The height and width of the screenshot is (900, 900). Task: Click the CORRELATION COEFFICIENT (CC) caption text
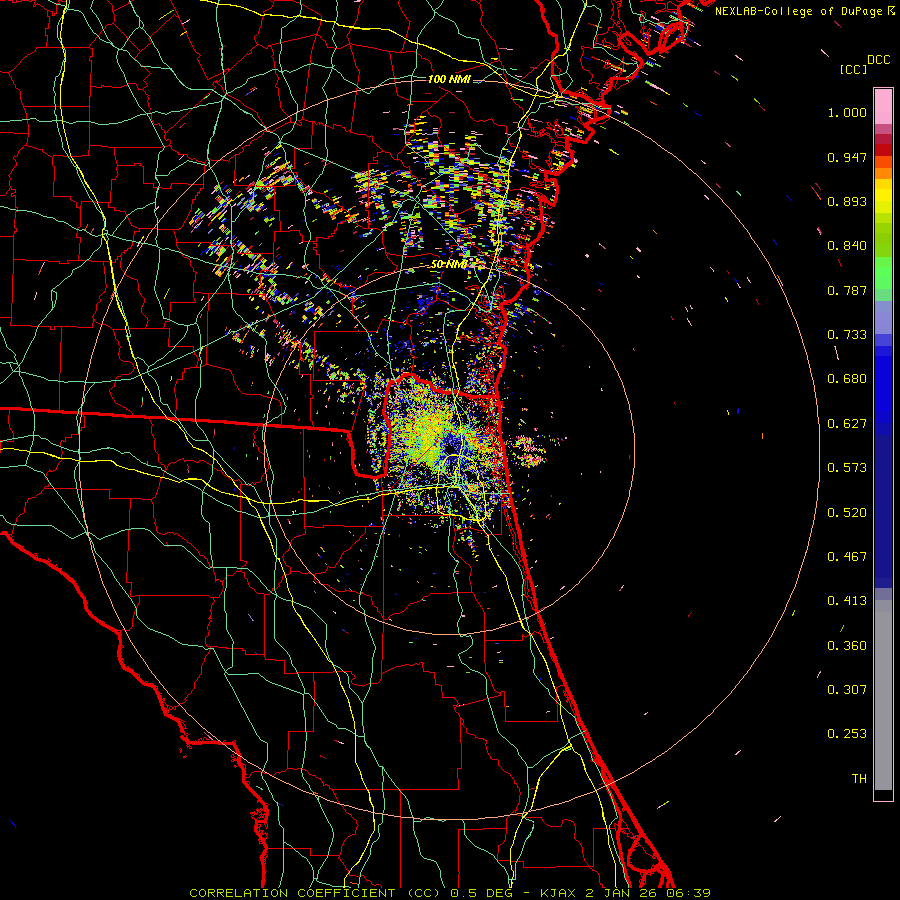315,893
